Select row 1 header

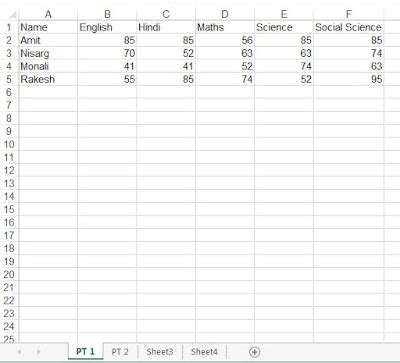pyautogui.click(x=9, y=27)
